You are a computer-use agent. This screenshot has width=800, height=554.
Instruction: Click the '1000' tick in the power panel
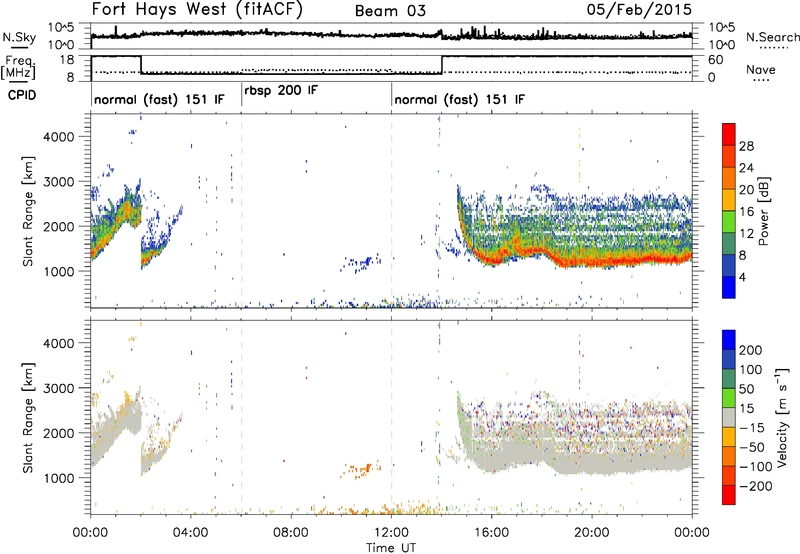click(x=59, y=271)
